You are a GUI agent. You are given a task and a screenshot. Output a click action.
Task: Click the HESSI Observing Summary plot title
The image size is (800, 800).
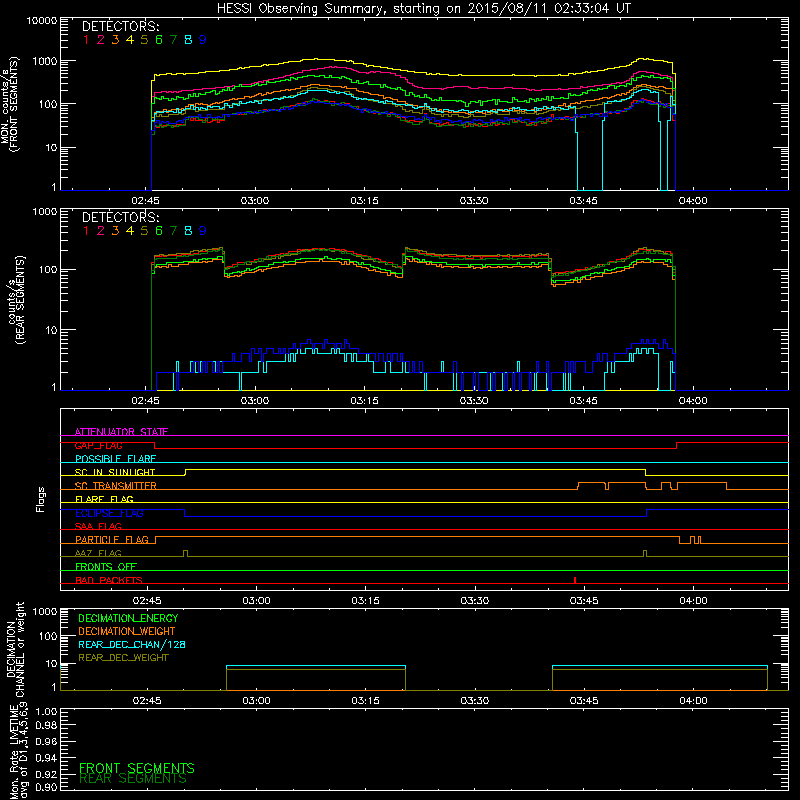point(423,9)
